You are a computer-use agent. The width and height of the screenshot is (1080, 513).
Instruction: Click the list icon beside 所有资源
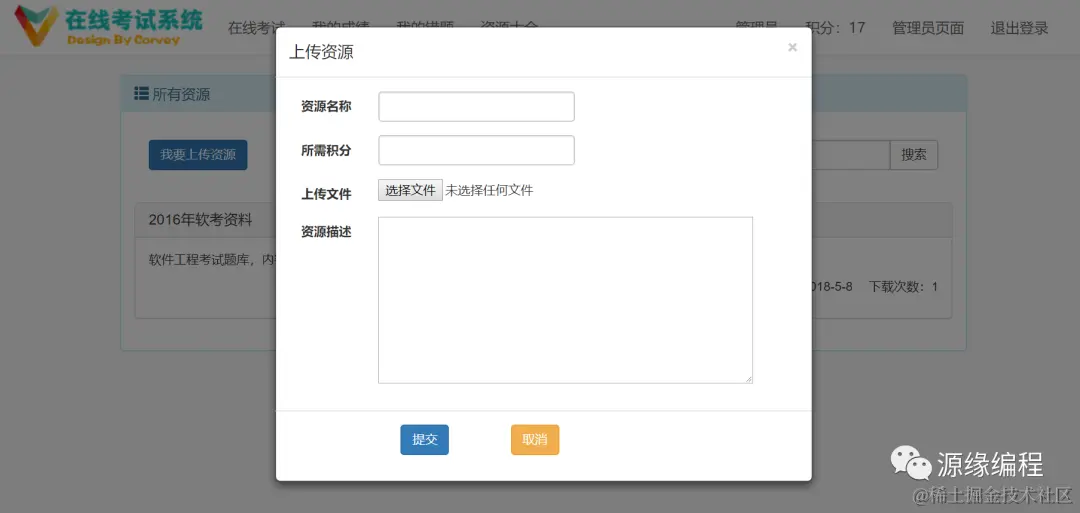tap(141, 94)
